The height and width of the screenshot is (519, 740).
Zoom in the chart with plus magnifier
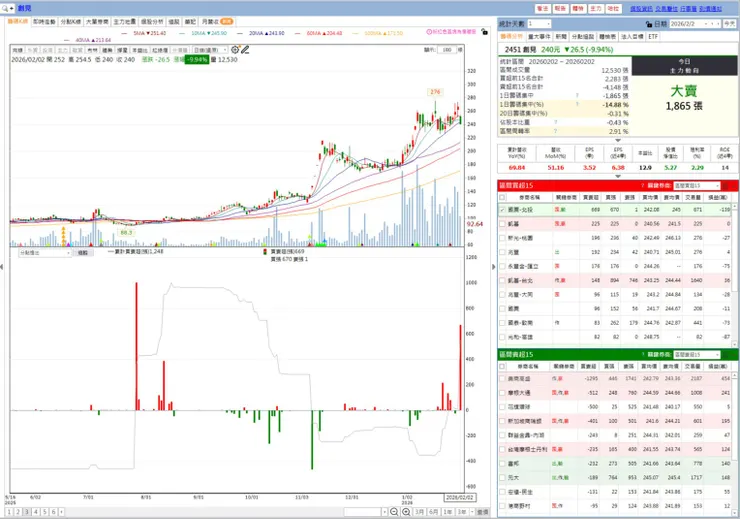(406, 512)
